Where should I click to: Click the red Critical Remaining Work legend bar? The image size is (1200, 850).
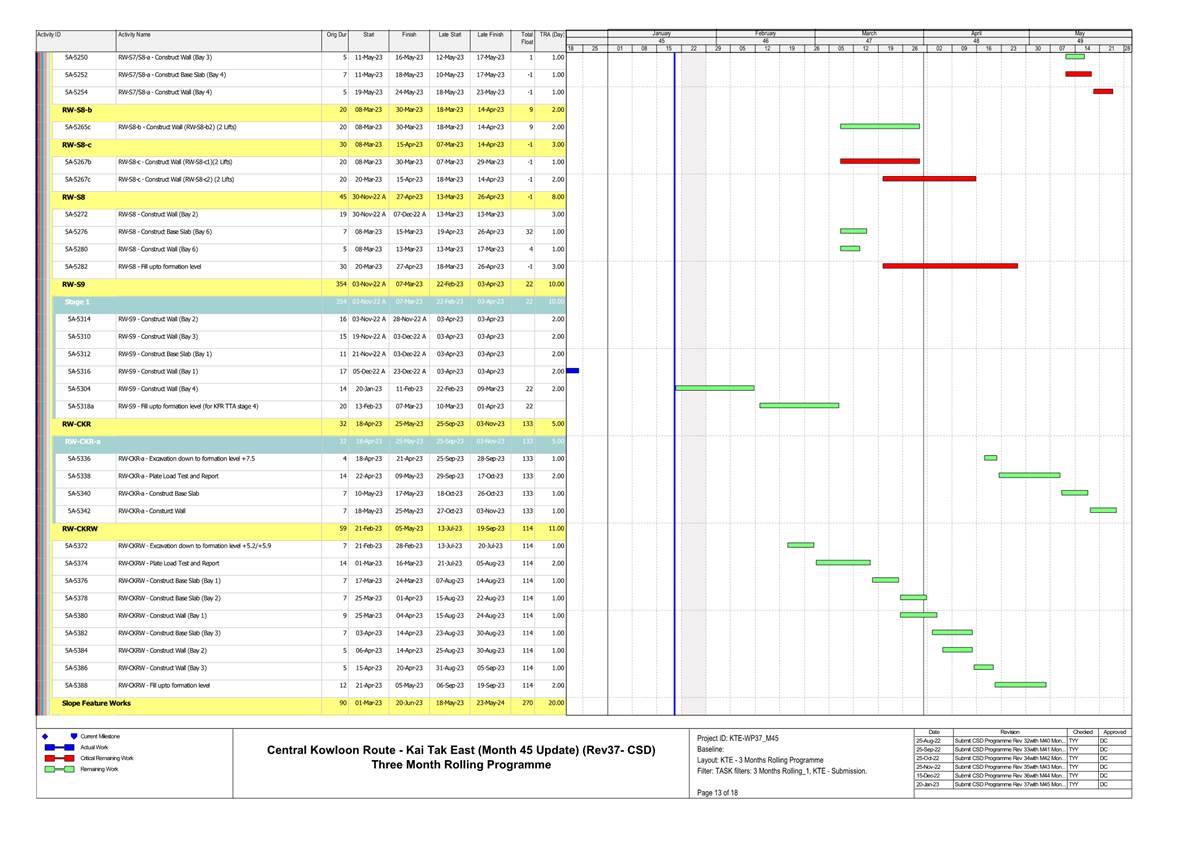coord(55,759)
